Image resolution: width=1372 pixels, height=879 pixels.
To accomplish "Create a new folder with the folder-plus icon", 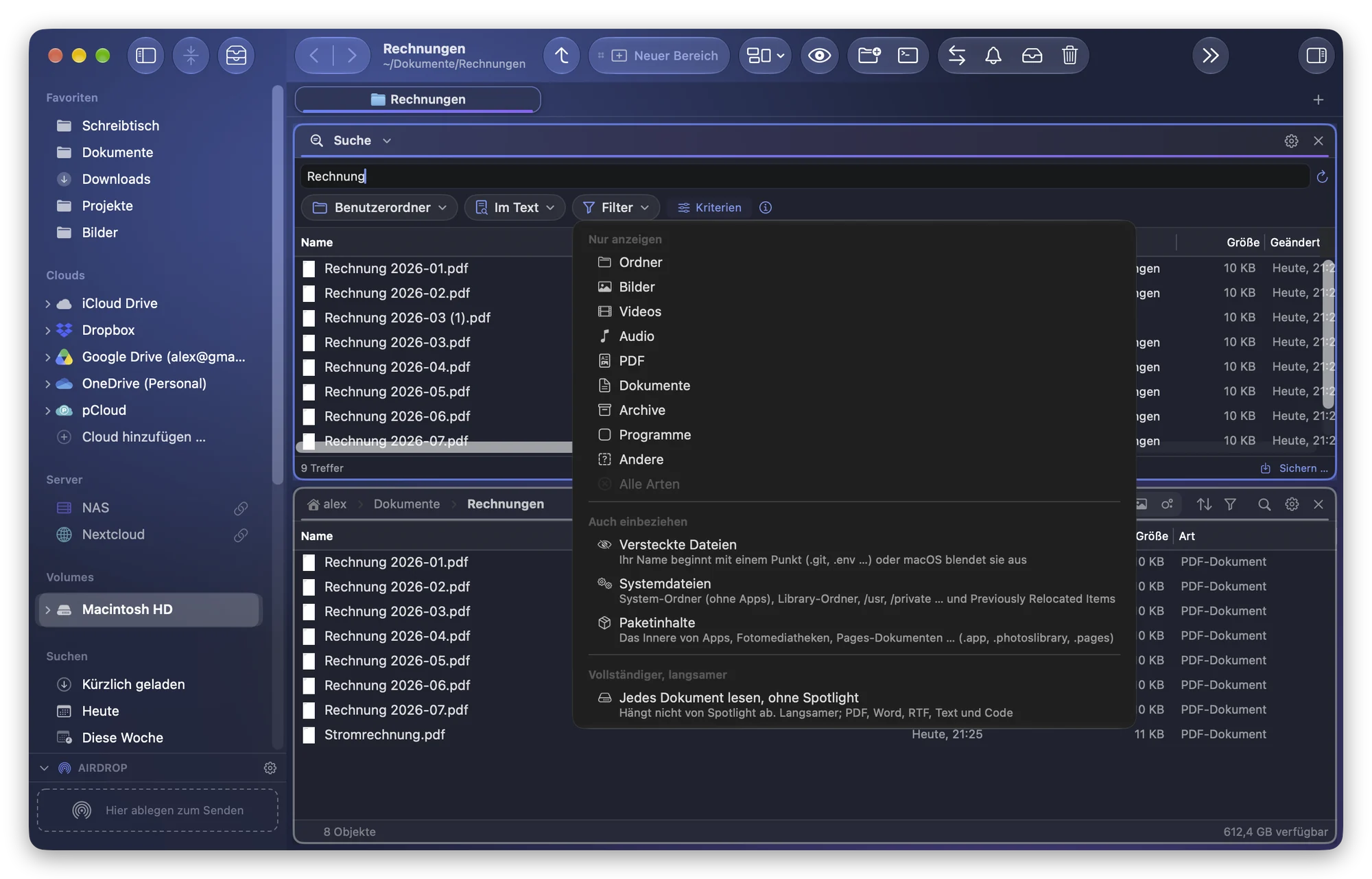I will click(x=869, y=56).
